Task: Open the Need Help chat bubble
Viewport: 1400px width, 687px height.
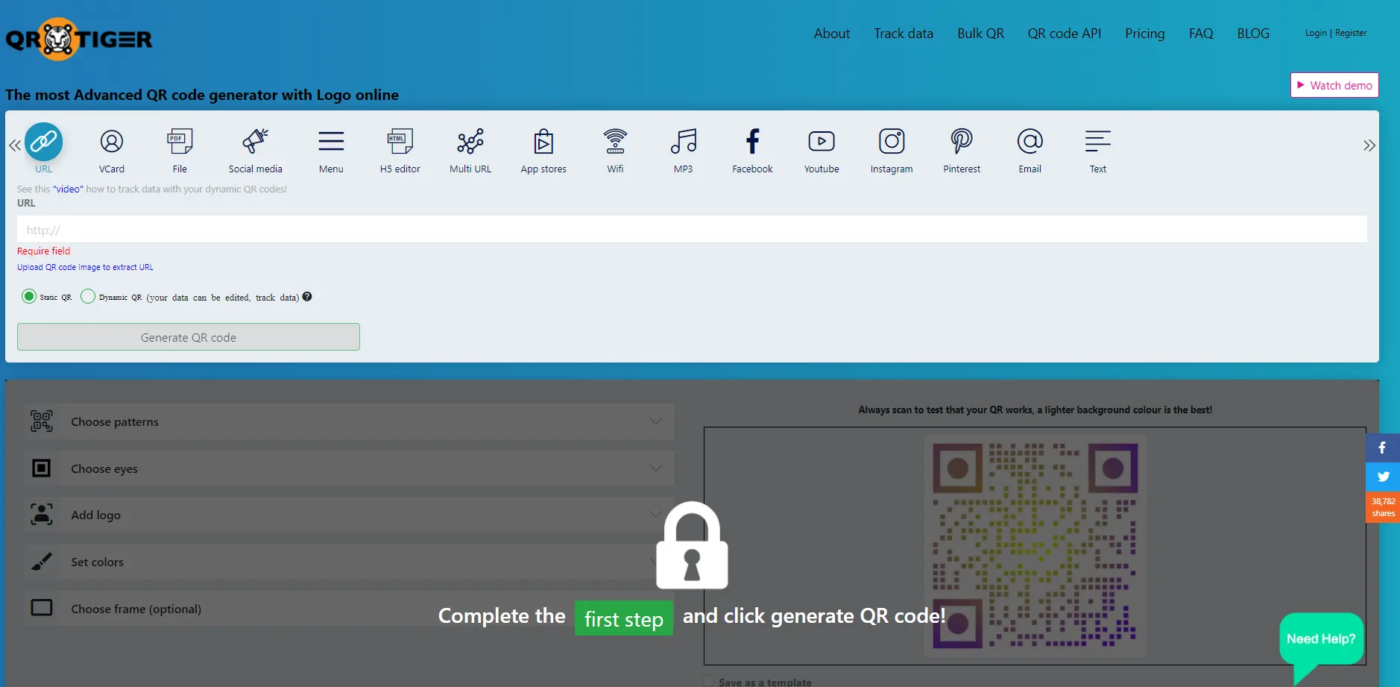Action: tap(1321, 640)
